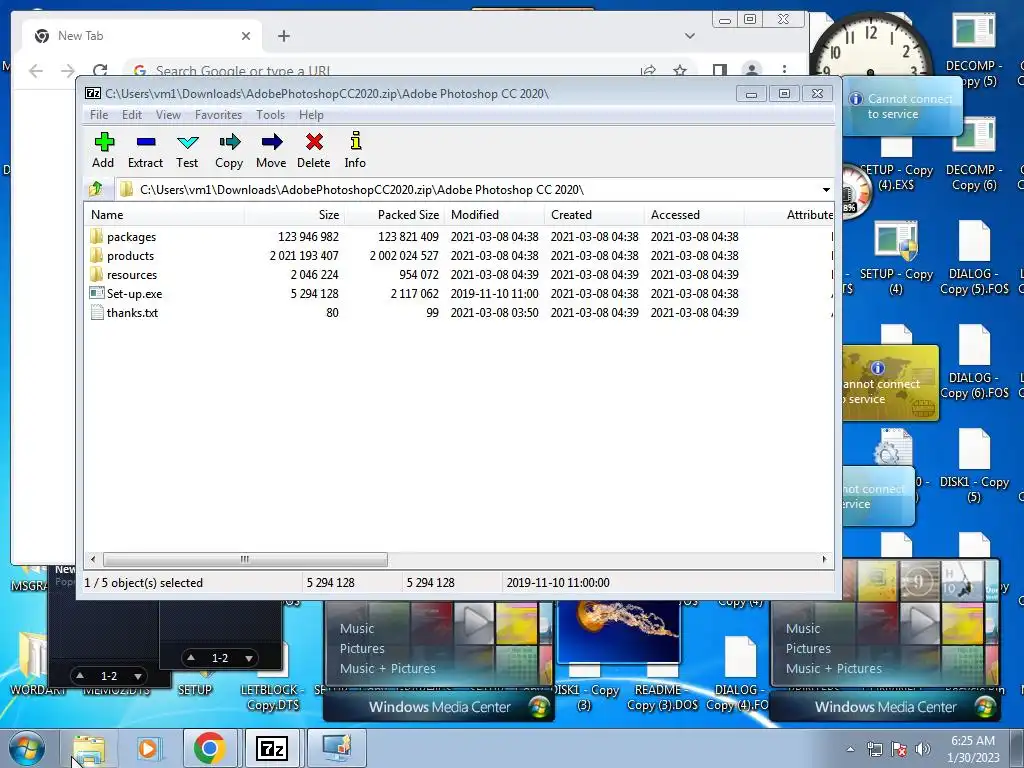Select the README - Copy (3).DOS desktop file
Image resolution: width=1024 pixels, height=768 pixels.
click(662, 689)
